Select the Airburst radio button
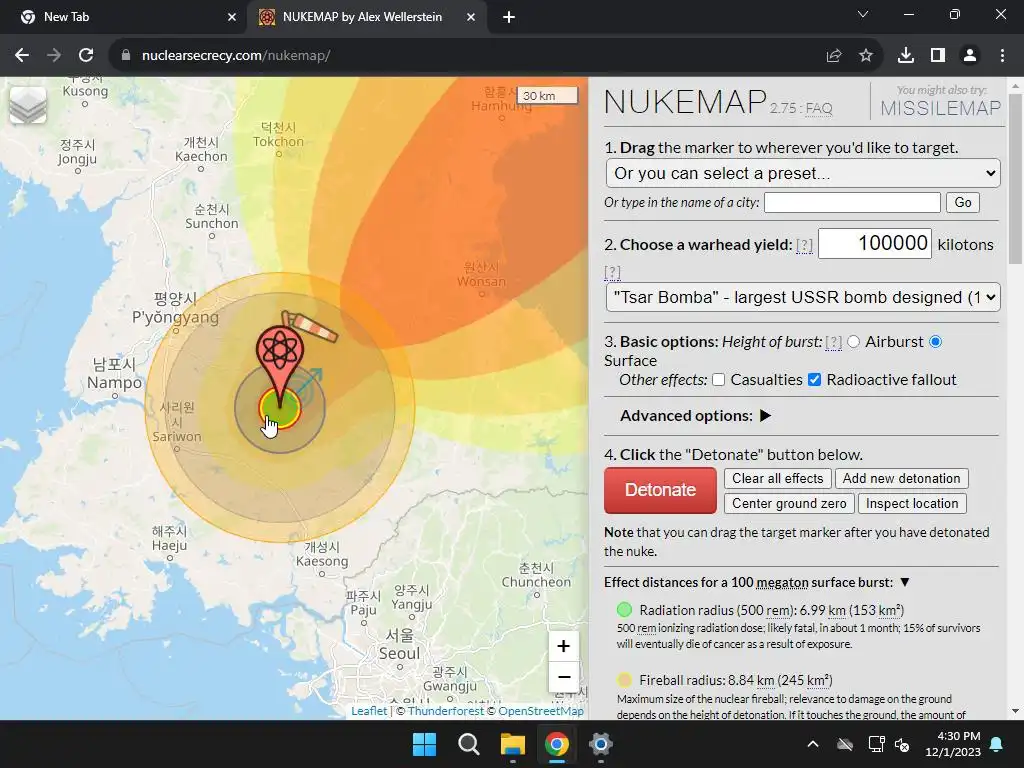This screenshot has width=1024, height=768. coord(854,342)
